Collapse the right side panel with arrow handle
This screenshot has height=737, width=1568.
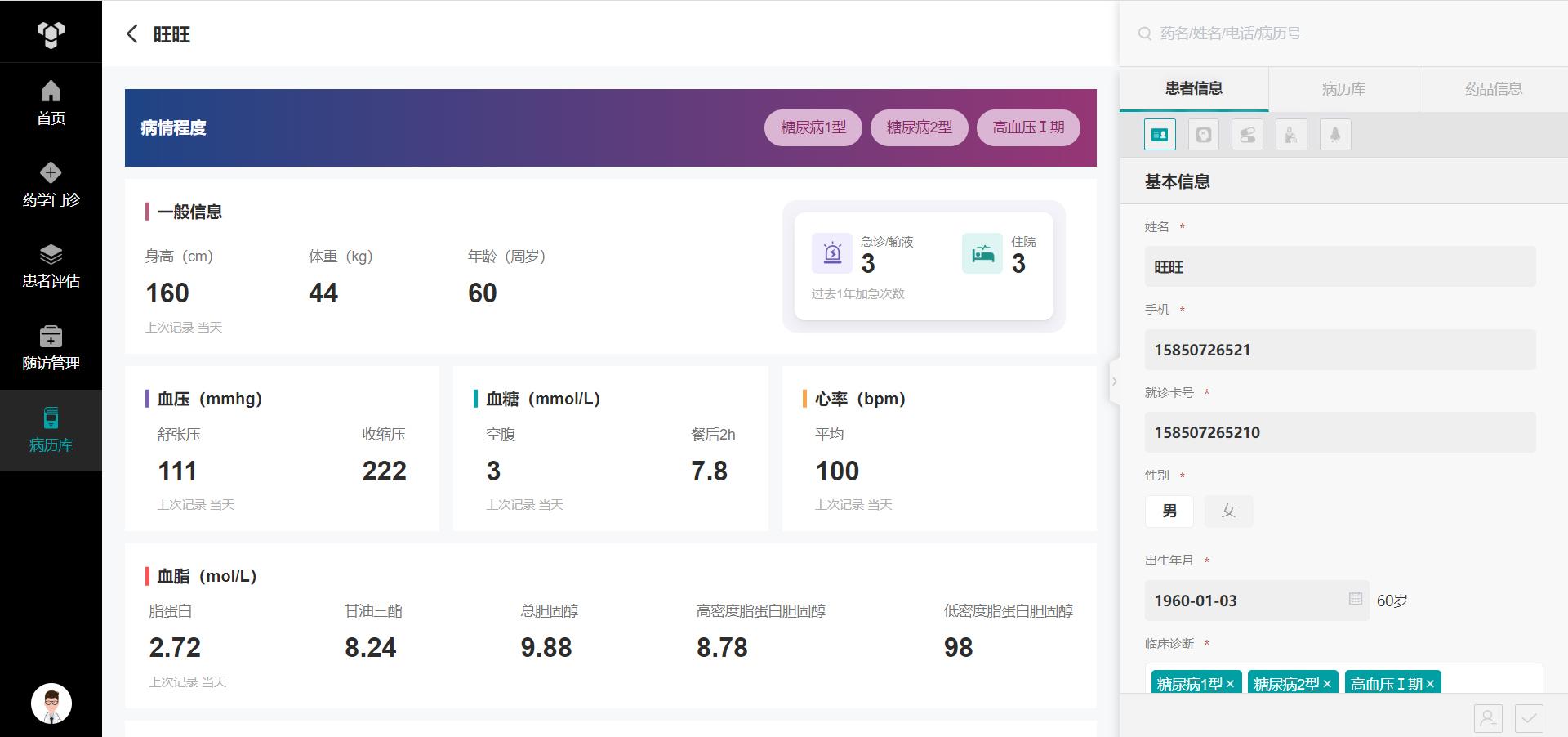[1114, 381]
